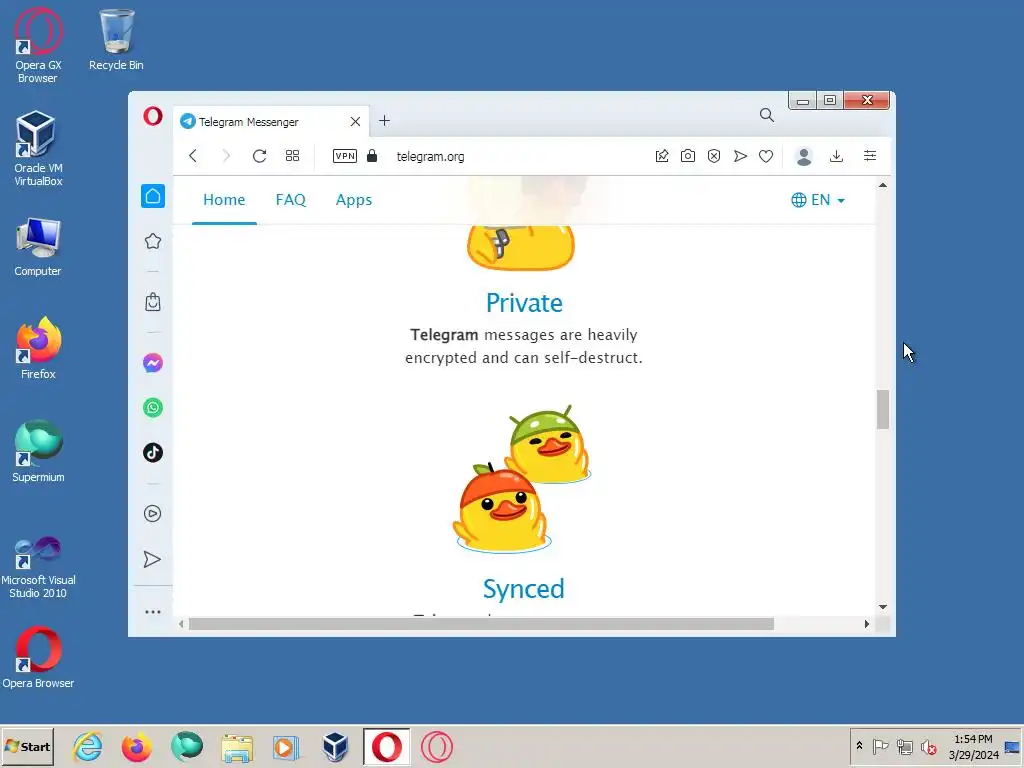The image size is (1024, 768).
Task: Click the muted volume tray icon
Action: [x=928, y=746]
